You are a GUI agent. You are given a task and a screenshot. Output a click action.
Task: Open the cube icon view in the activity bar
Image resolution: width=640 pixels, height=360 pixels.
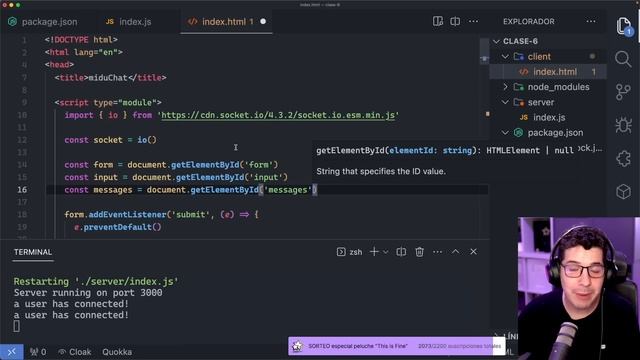click(x=623, y=191)
